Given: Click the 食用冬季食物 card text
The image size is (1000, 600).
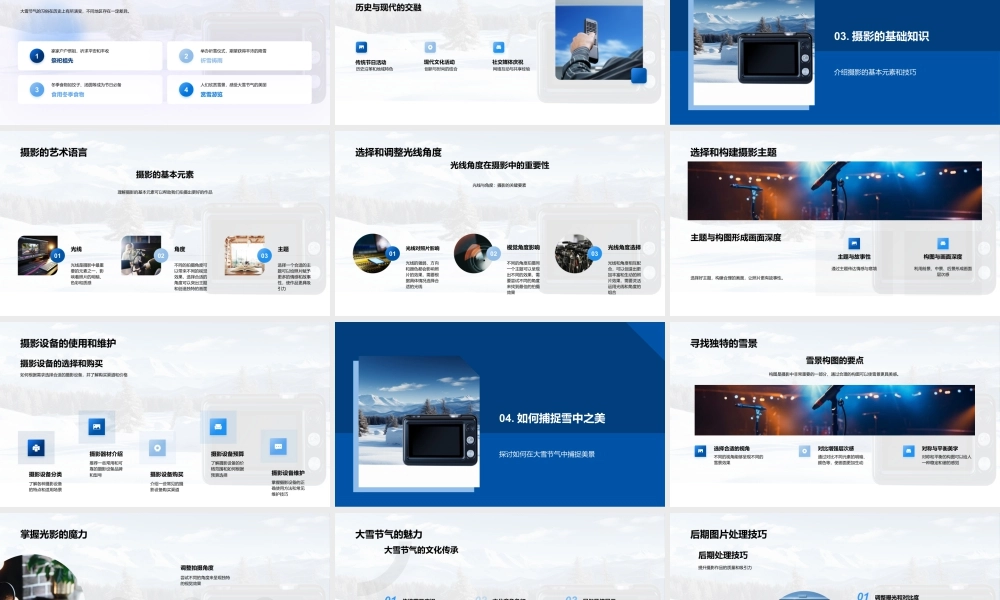Looking at the screenshot, I should [x=68, y=94].
